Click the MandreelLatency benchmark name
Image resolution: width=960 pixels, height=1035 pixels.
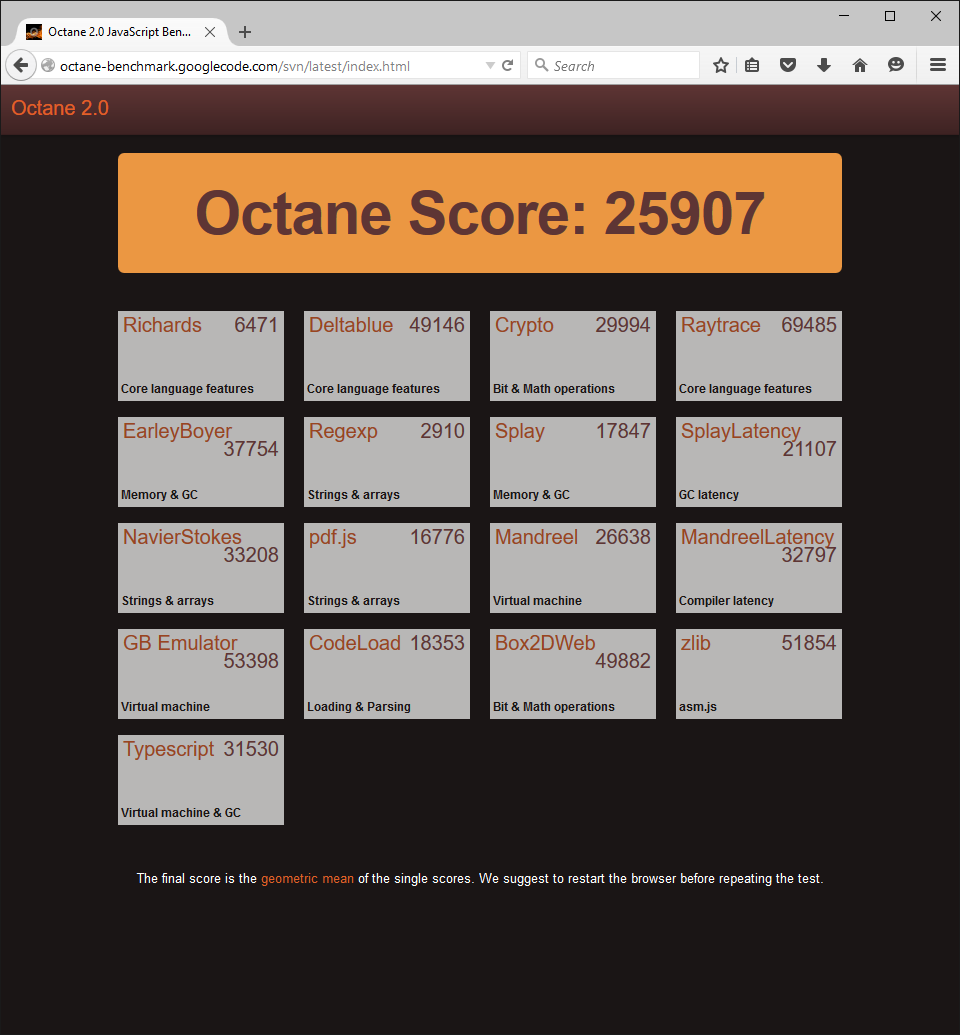(x=757, y=537)
